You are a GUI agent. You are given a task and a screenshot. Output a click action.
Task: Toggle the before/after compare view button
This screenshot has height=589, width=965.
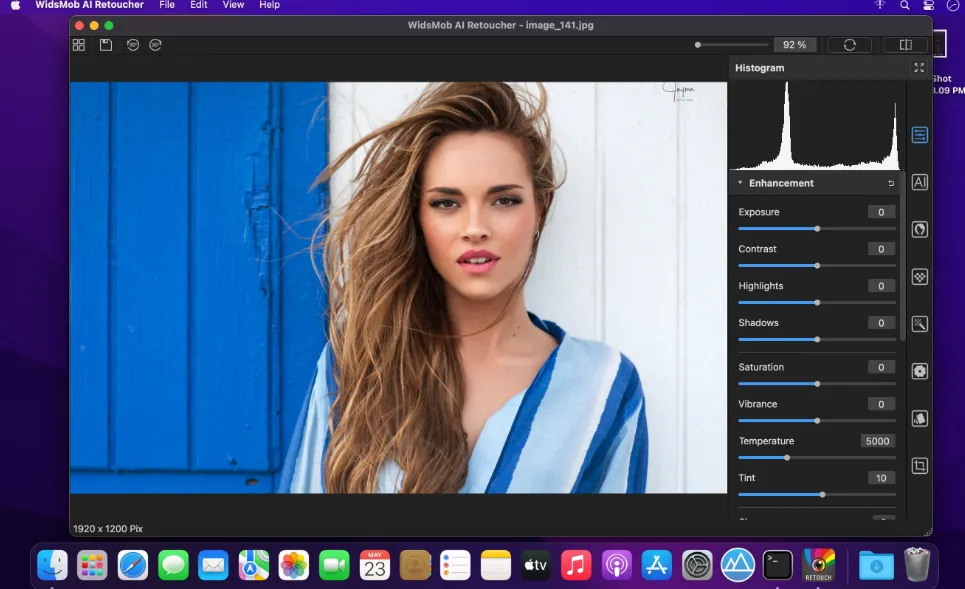click(x=905, y=45)
